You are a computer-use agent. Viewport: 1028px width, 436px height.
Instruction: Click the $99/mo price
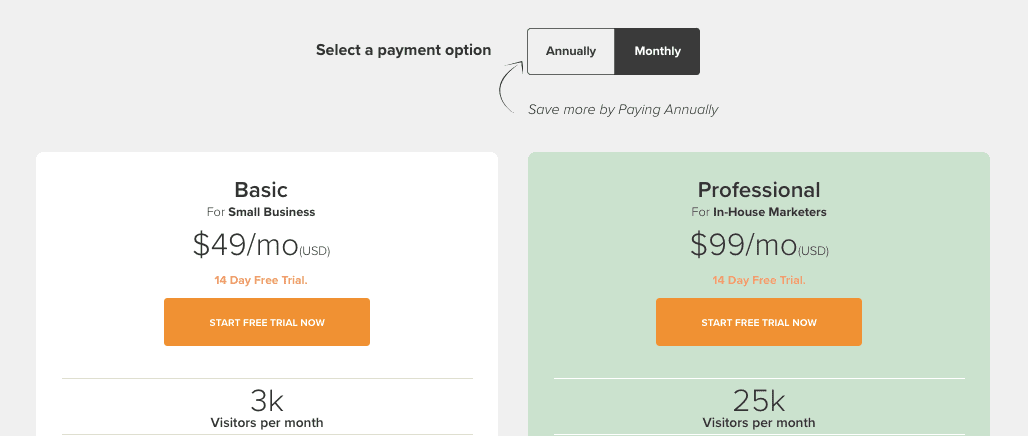[743, 244]
